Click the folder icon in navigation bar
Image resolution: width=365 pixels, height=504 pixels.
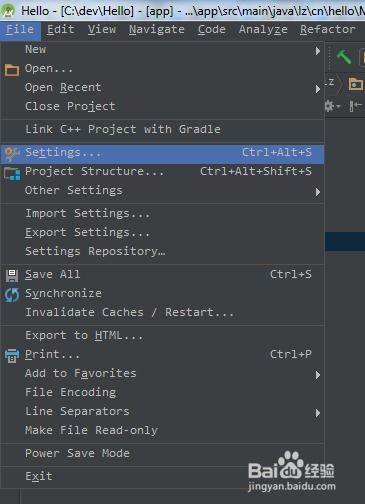pyautogui.click(x=355, y=83)
